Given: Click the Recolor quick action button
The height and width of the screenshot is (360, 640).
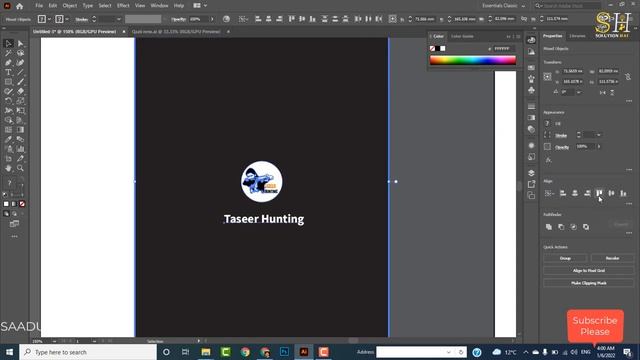Looking at the screenshot, I should click(x=612, y=258).
